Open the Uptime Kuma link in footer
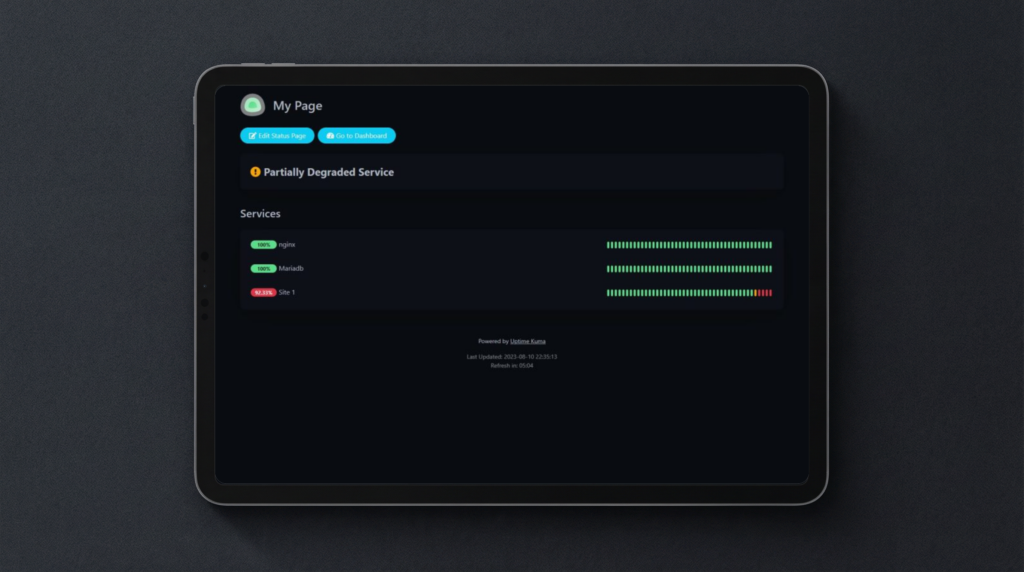Screen dimensions: 1024x572 528,341
